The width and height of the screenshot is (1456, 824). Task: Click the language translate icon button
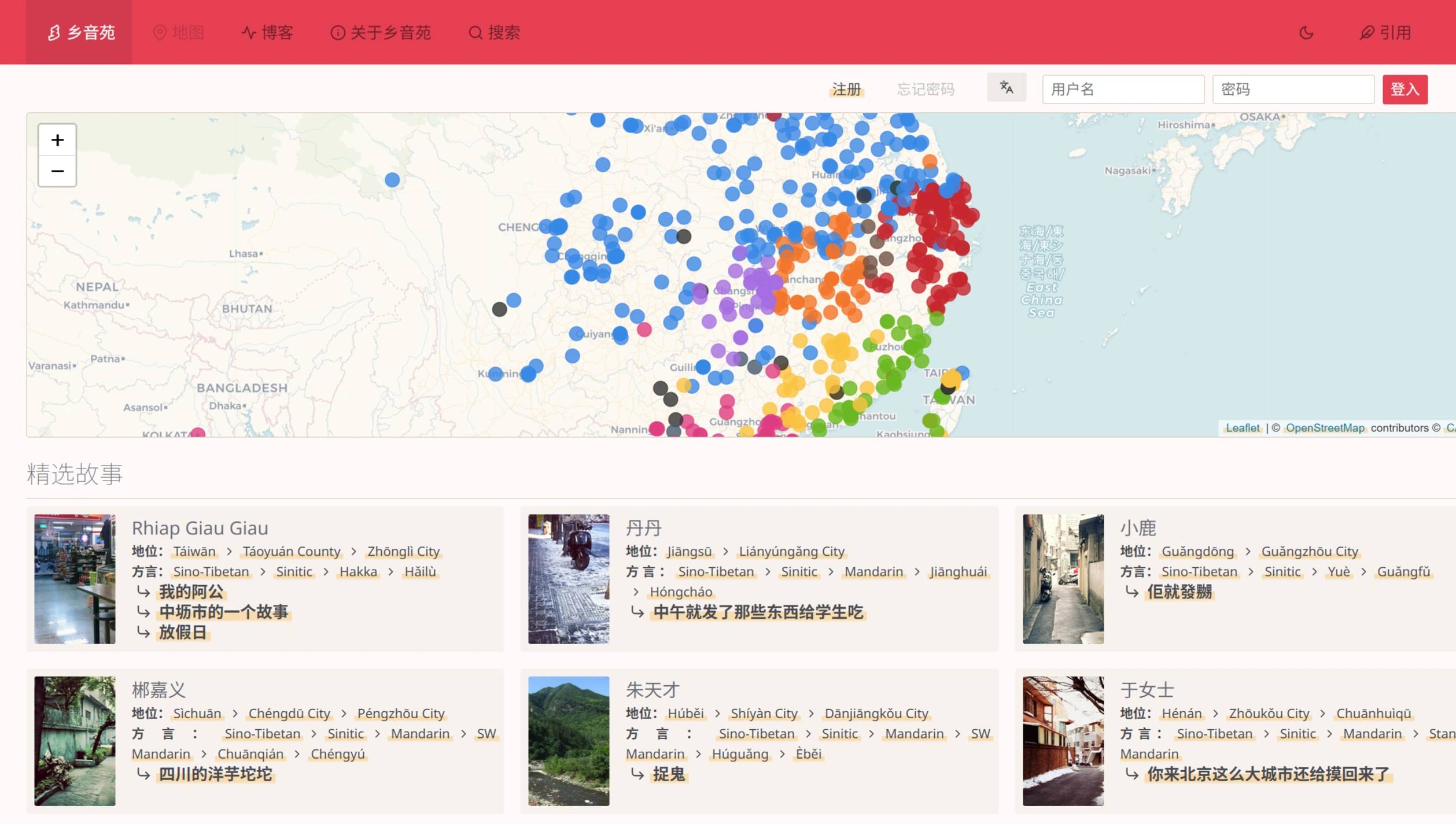pyautogui.click(x=1006, y=87)
